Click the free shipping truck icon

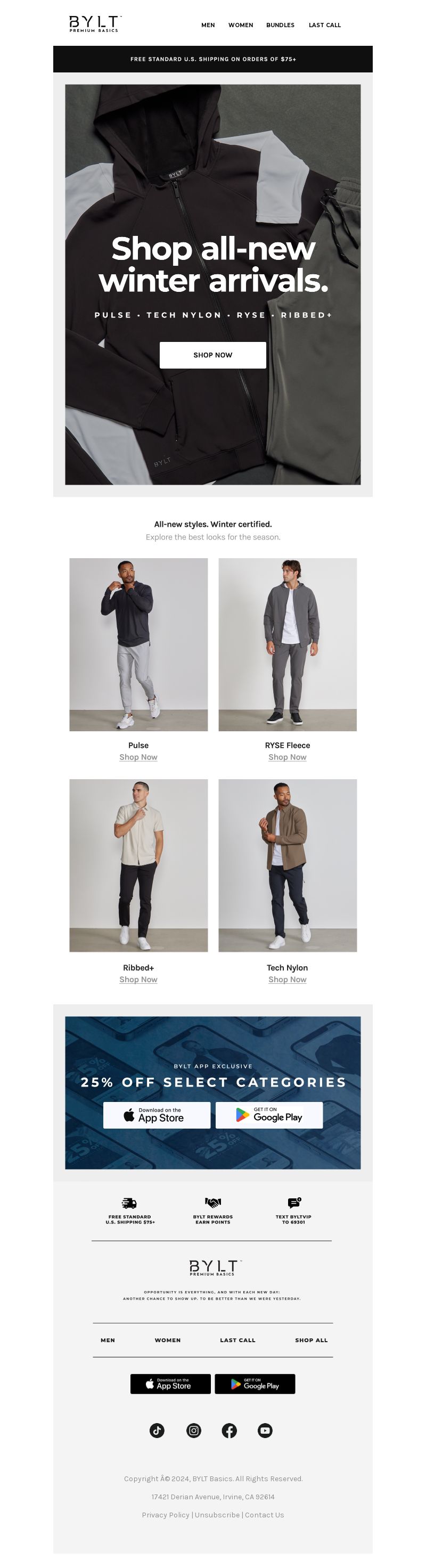pyautogui.click(x=129, y=1203)
